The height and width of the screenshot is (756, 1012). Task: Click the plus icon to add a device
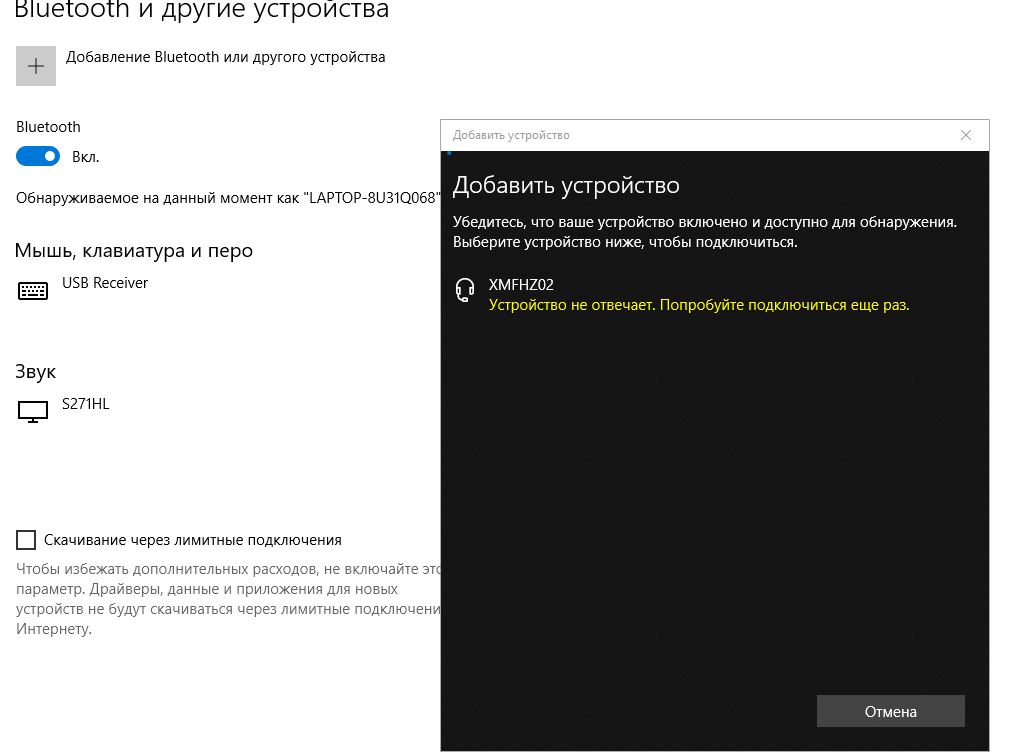pyautogui.click(x=36, y=66)
